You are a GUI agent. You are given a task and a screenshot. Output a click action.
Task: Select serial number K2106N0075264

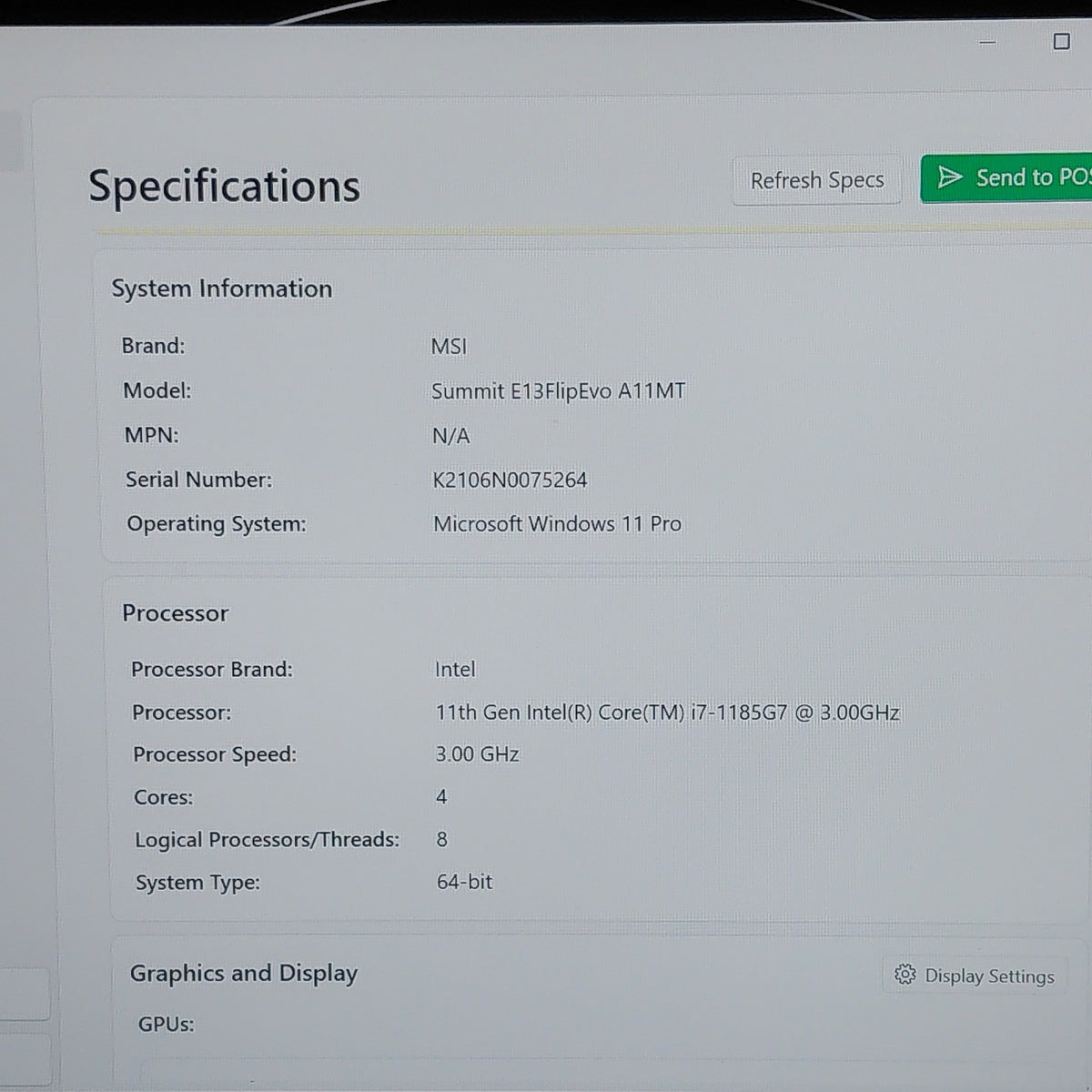pyautogui.click(x=510, y=480)
